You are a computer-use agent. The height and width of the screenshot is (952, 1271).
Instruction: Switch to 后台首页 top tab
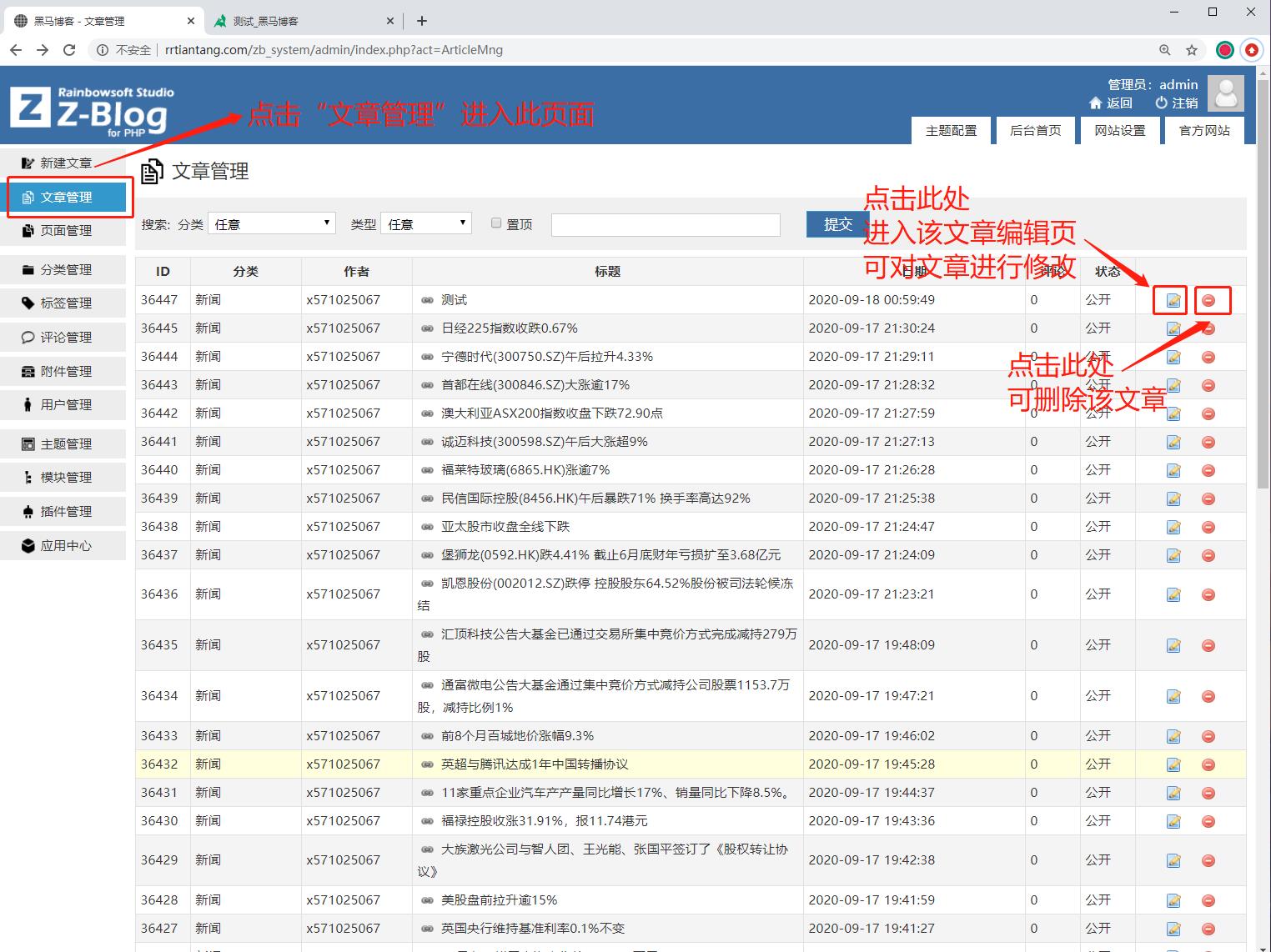pyautogui.click(x=1036, y=131)
